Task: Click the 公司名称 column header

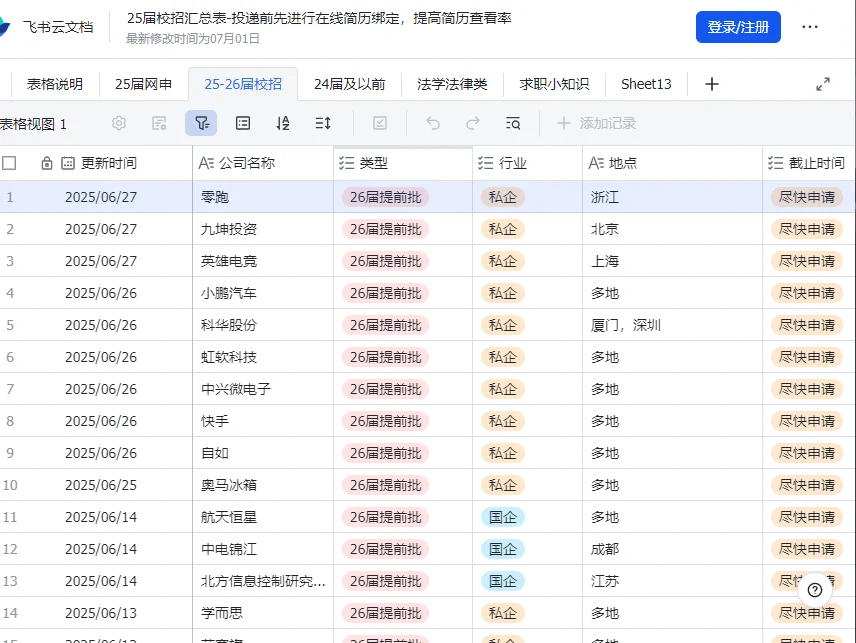Action: coord(263,163)
